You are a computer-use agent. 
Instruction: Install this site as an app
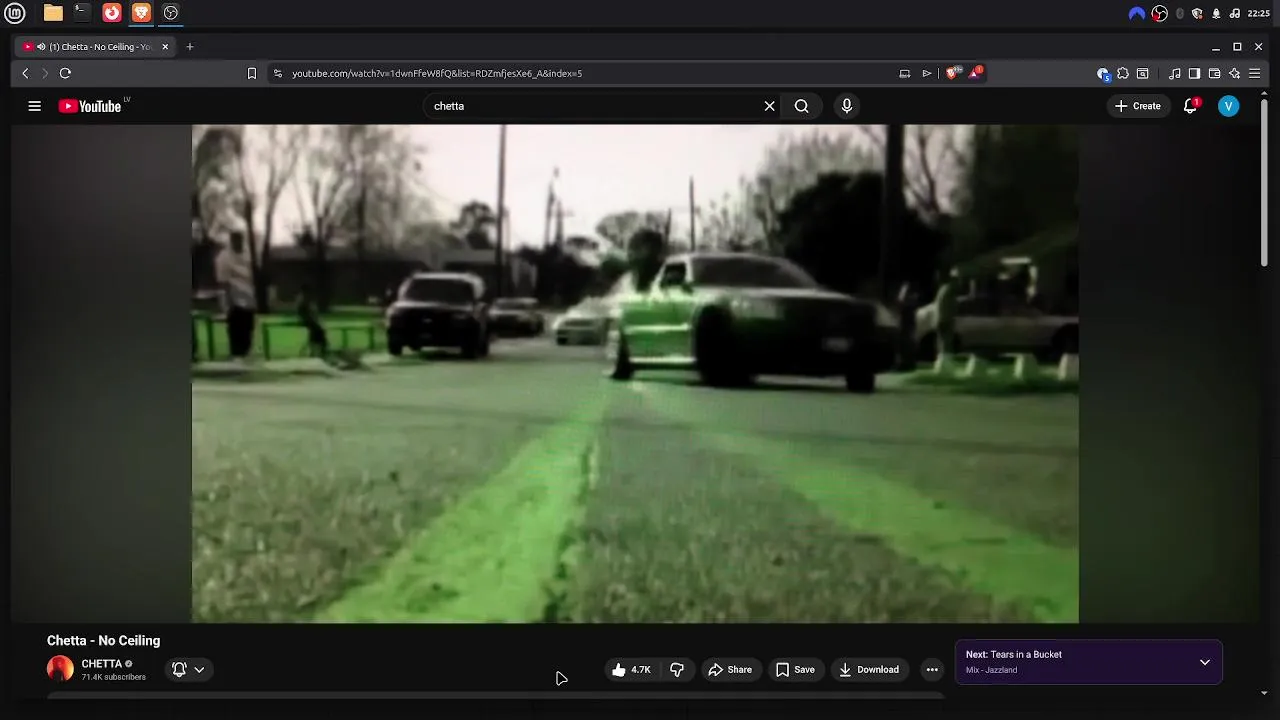click(x=905, y=73)
